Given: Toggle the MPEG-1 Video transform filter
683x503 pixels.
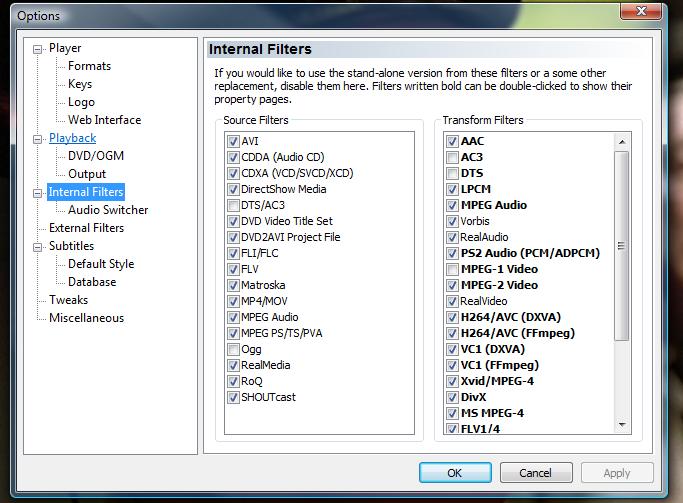Looking at the screenshot, I should tap(453, 269).
